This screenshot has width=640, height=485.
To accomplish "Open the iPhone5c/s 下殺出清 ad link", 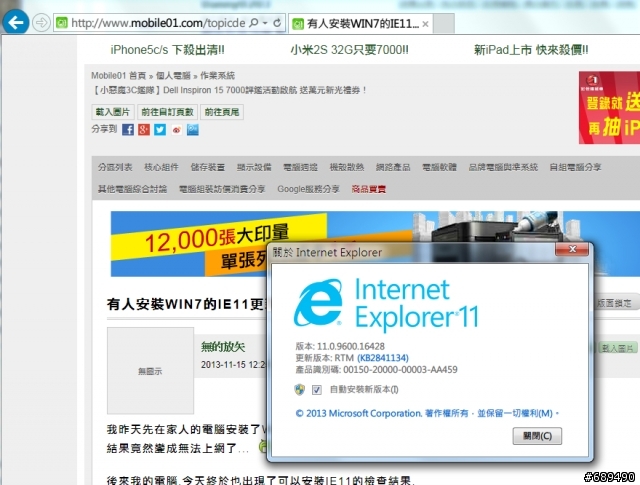I will click(x=167, y=50).
